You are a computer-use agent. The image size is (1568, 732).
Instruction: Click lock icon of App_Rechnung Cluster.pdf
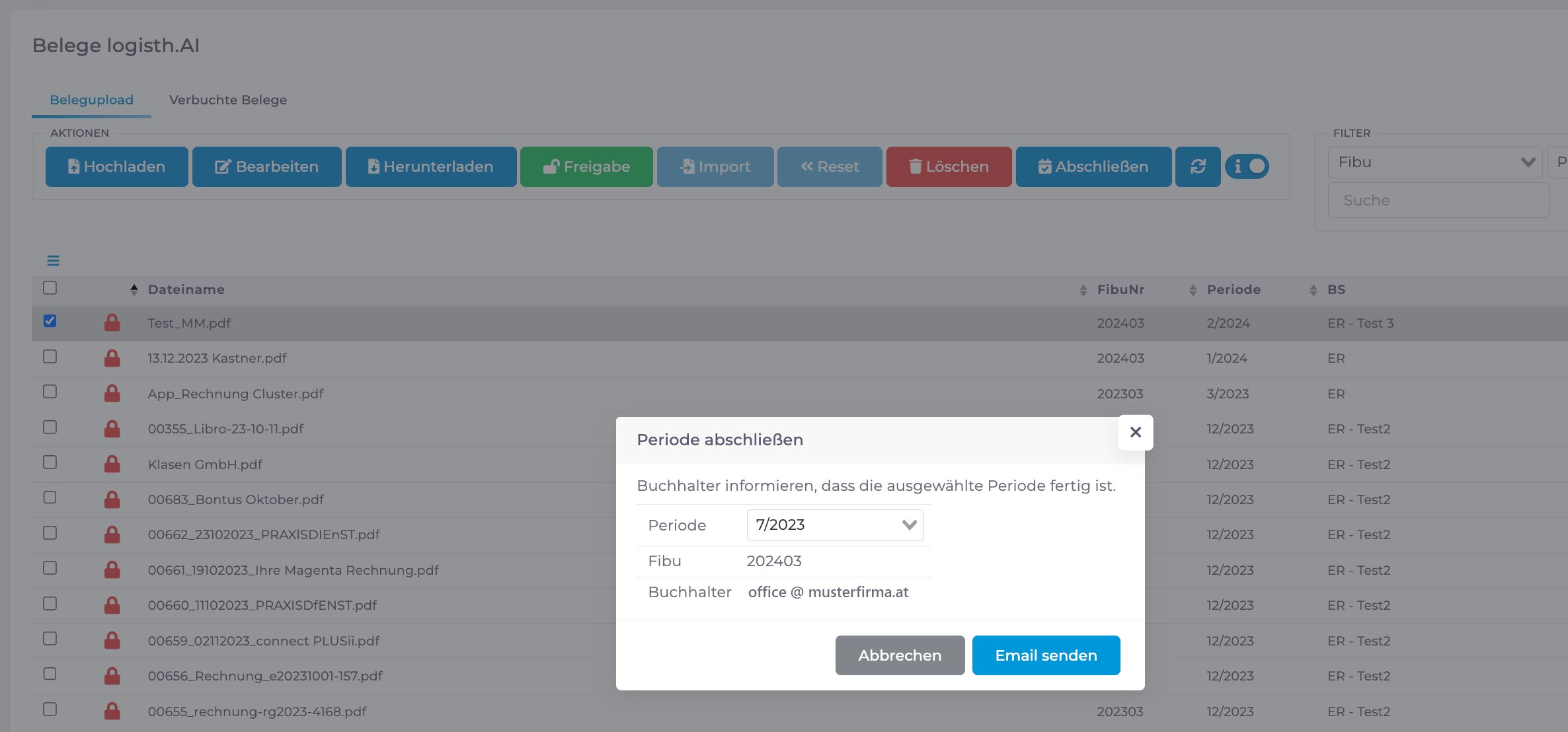click(x=112, y=393)
